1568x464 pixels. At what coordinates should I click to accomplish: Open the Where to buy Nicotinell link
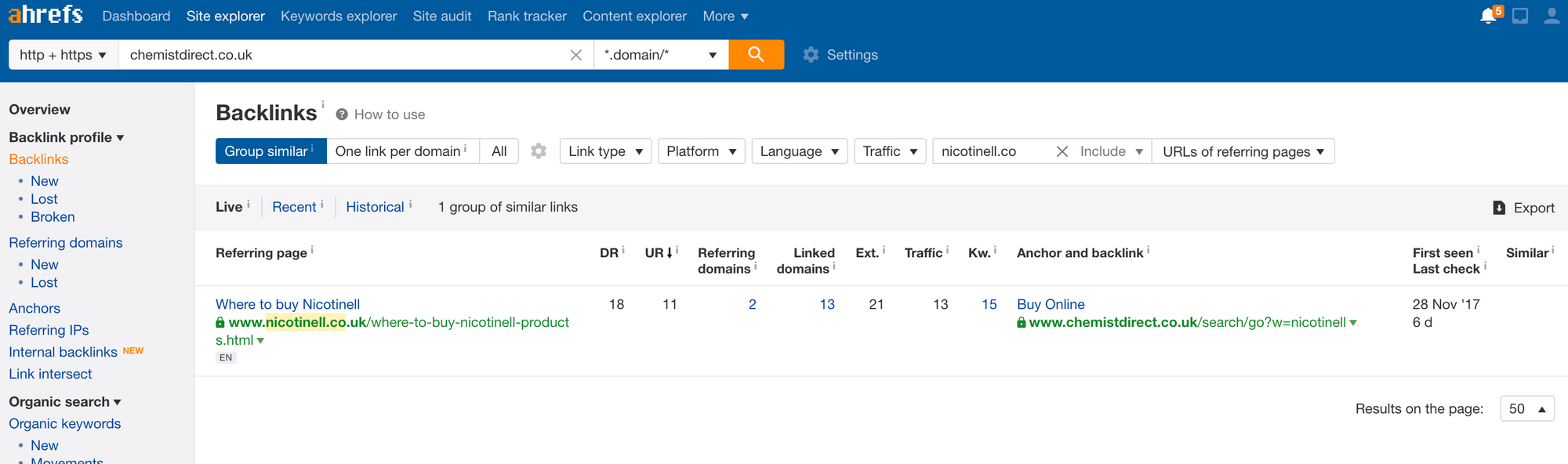[288, 304]
